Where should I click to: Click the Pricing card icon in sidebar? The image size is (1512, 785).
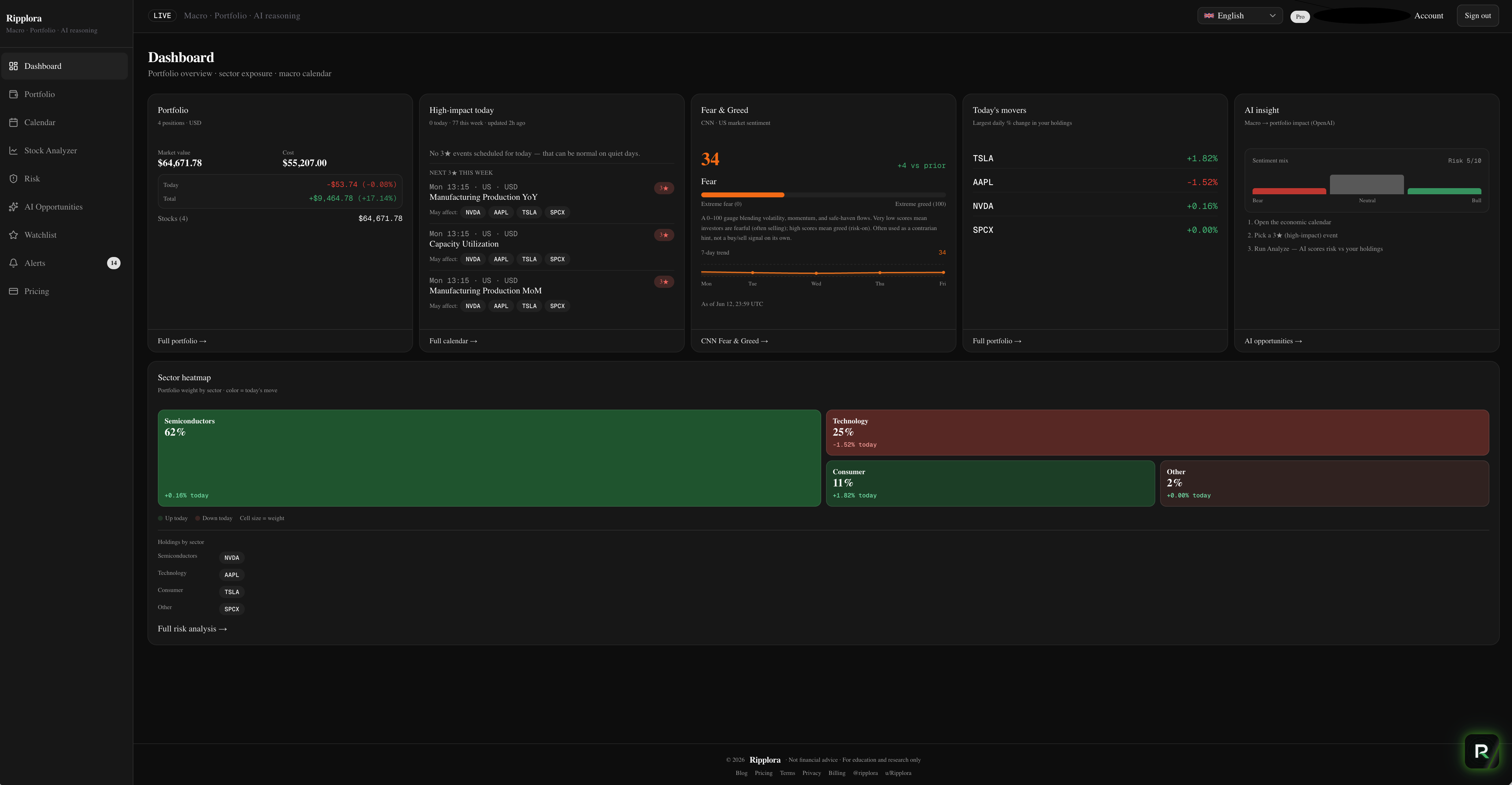pyautogui.click(x=13, y=292)
